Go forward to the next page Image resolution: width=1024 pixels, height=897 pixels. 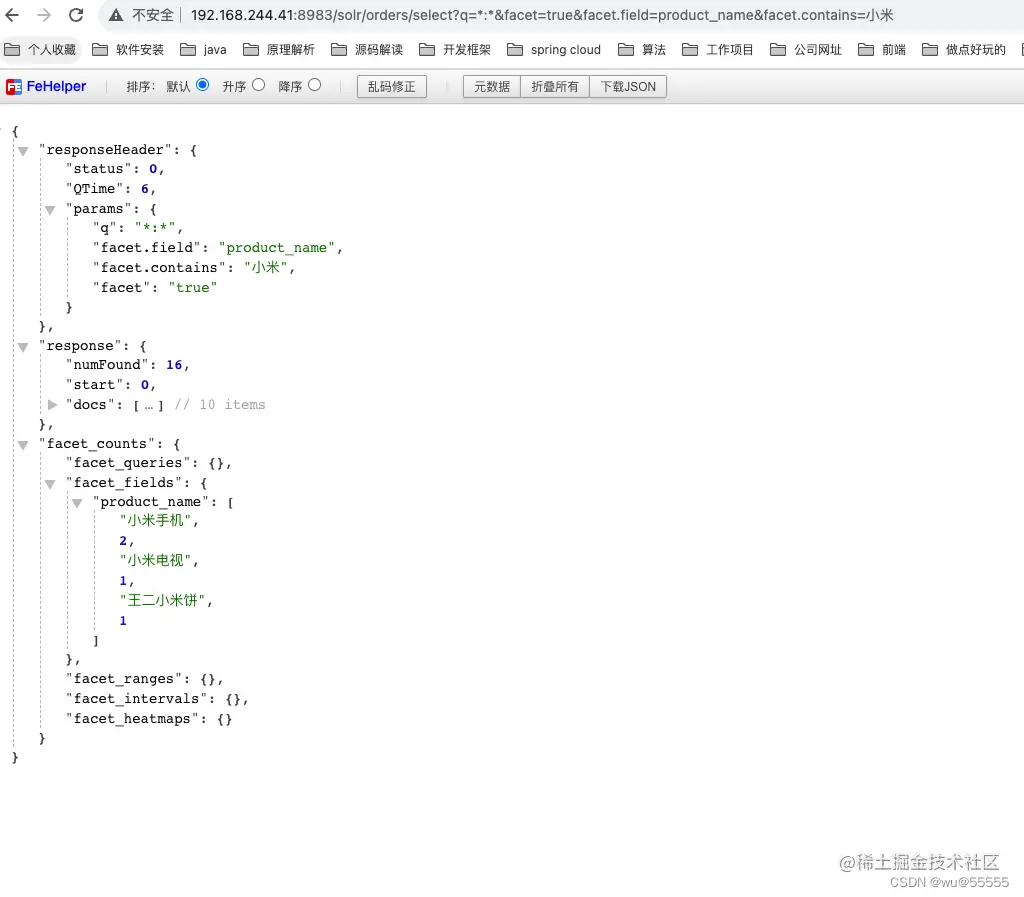pos(44,15)
